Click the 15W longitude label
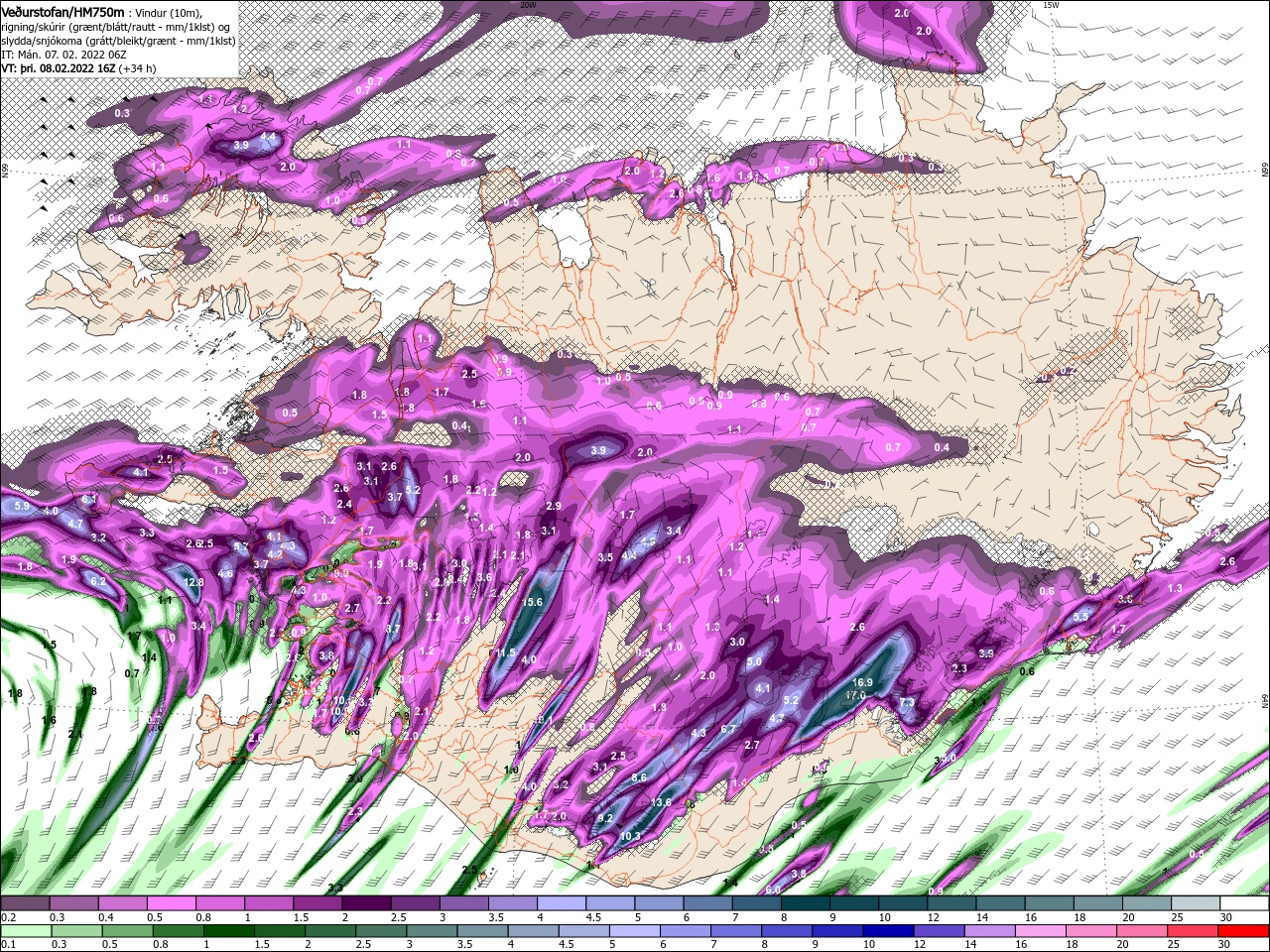 1051,5
